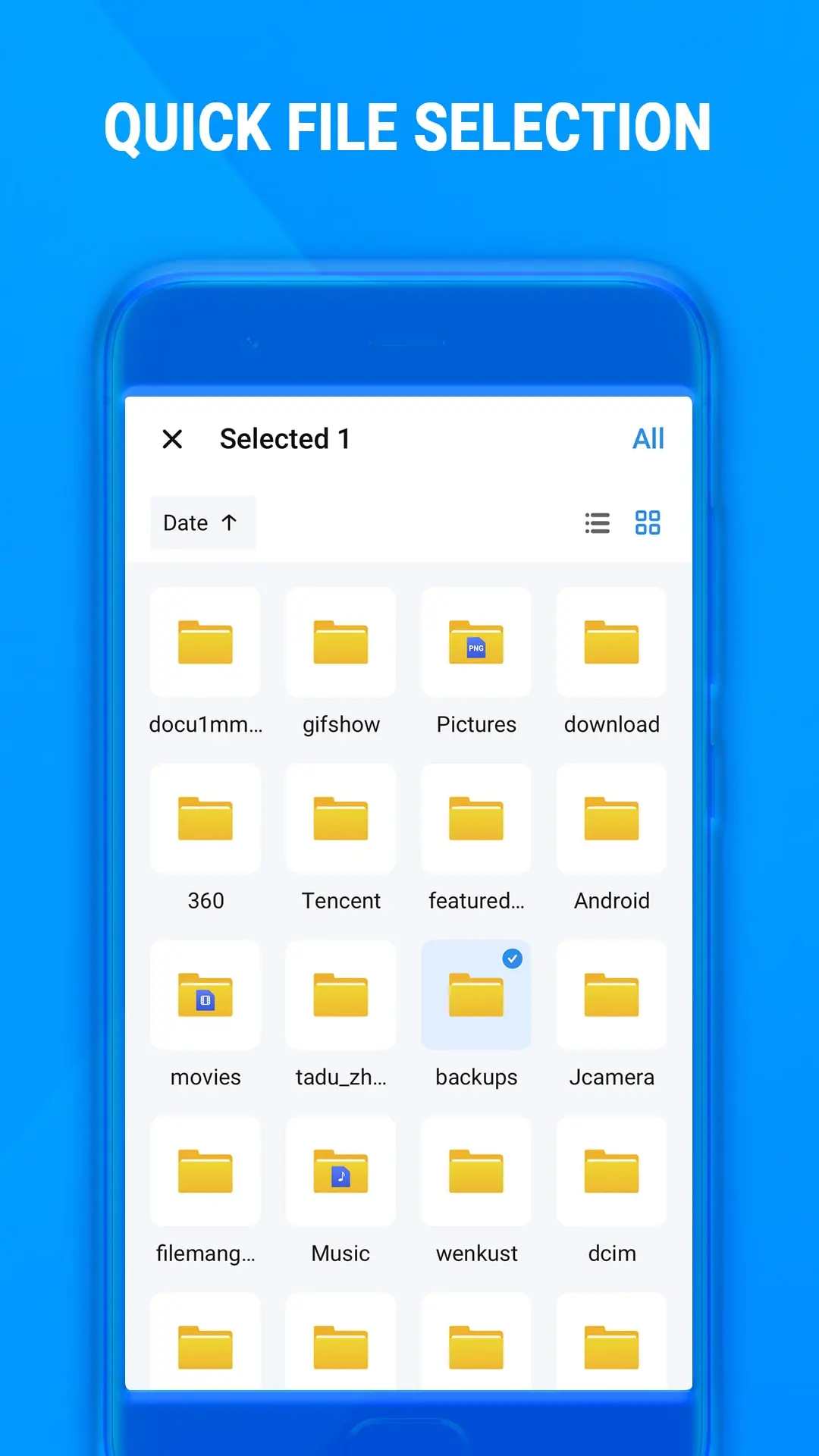
Task: Select the docu1mm folder icon
Action: coord(206,642)
